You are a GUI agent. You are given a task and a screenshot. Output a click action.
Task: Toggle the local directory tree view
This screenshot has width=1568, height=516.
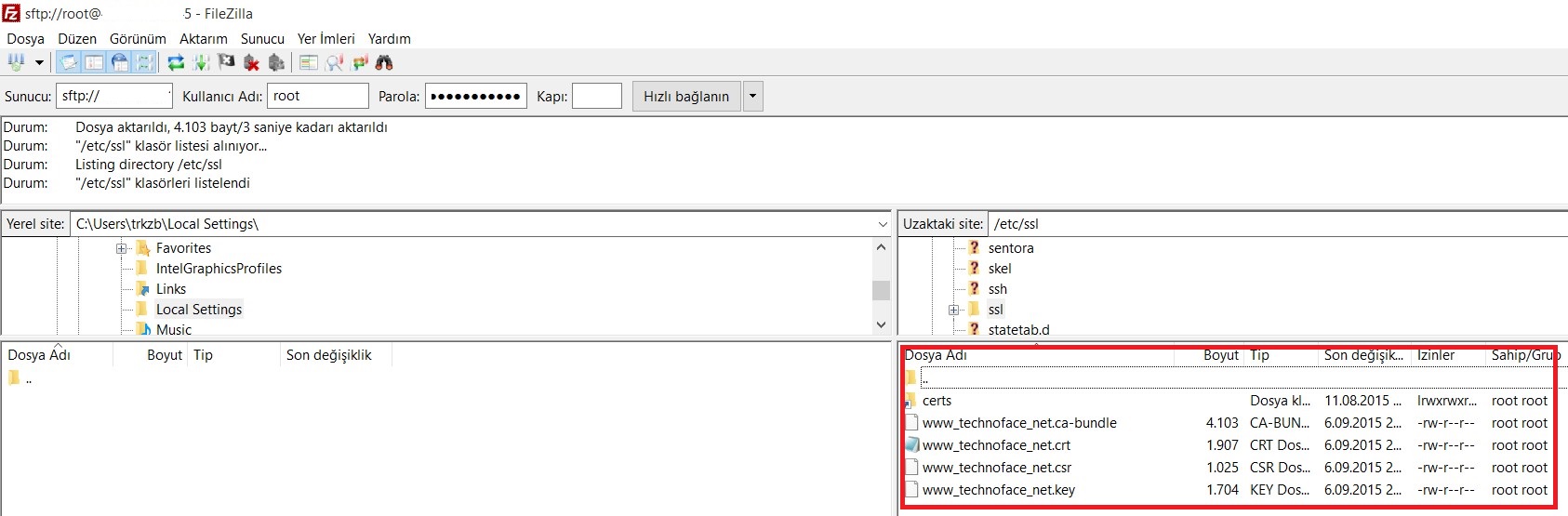pos(94,62)
